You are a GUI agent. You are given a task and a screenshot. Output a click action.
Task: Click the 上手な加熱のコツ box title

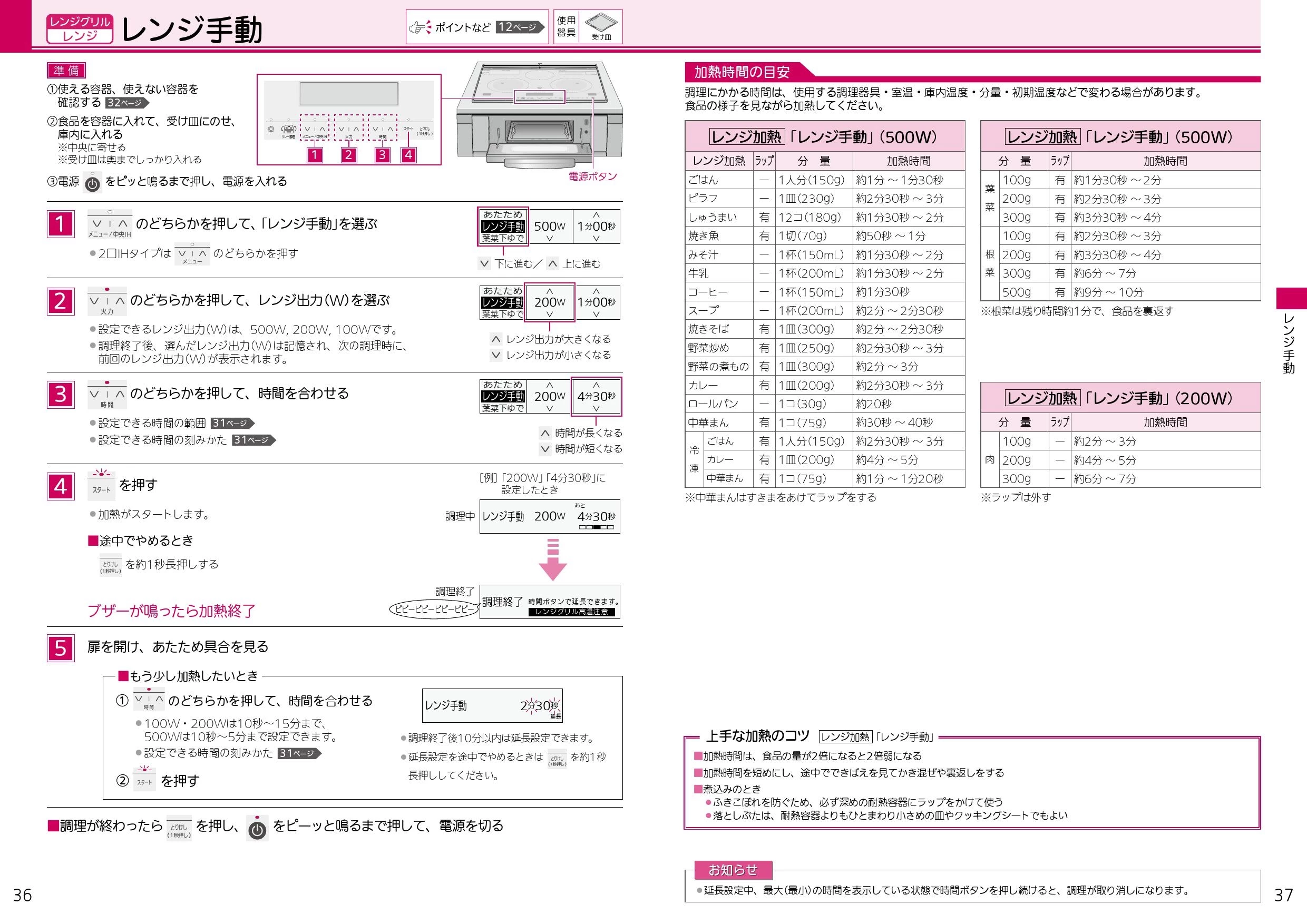pyautogui.click(x=757, y=736)
